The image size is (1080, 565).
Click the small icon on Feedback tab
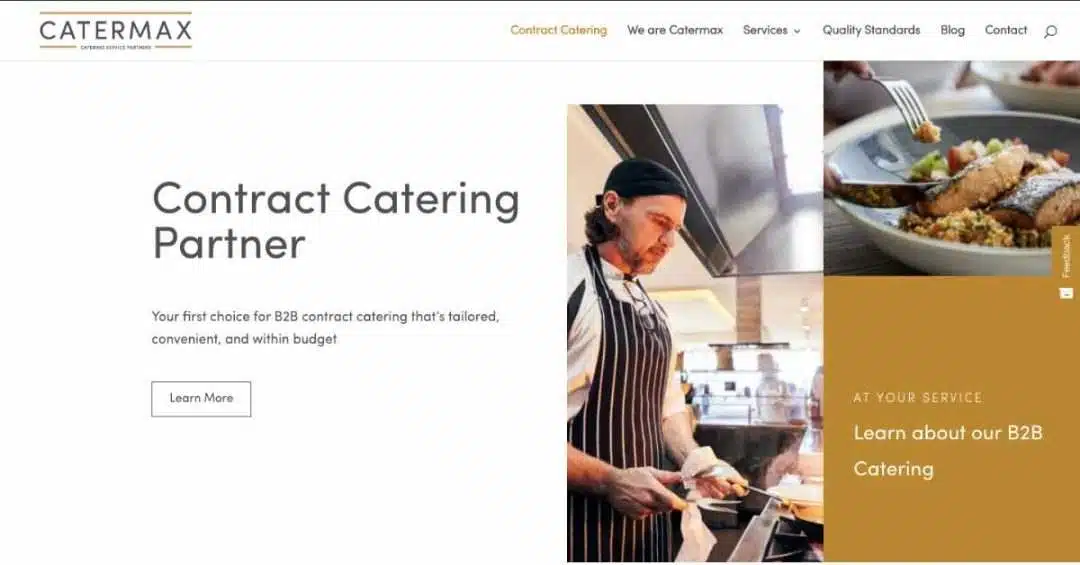[x=1066, y=294]
